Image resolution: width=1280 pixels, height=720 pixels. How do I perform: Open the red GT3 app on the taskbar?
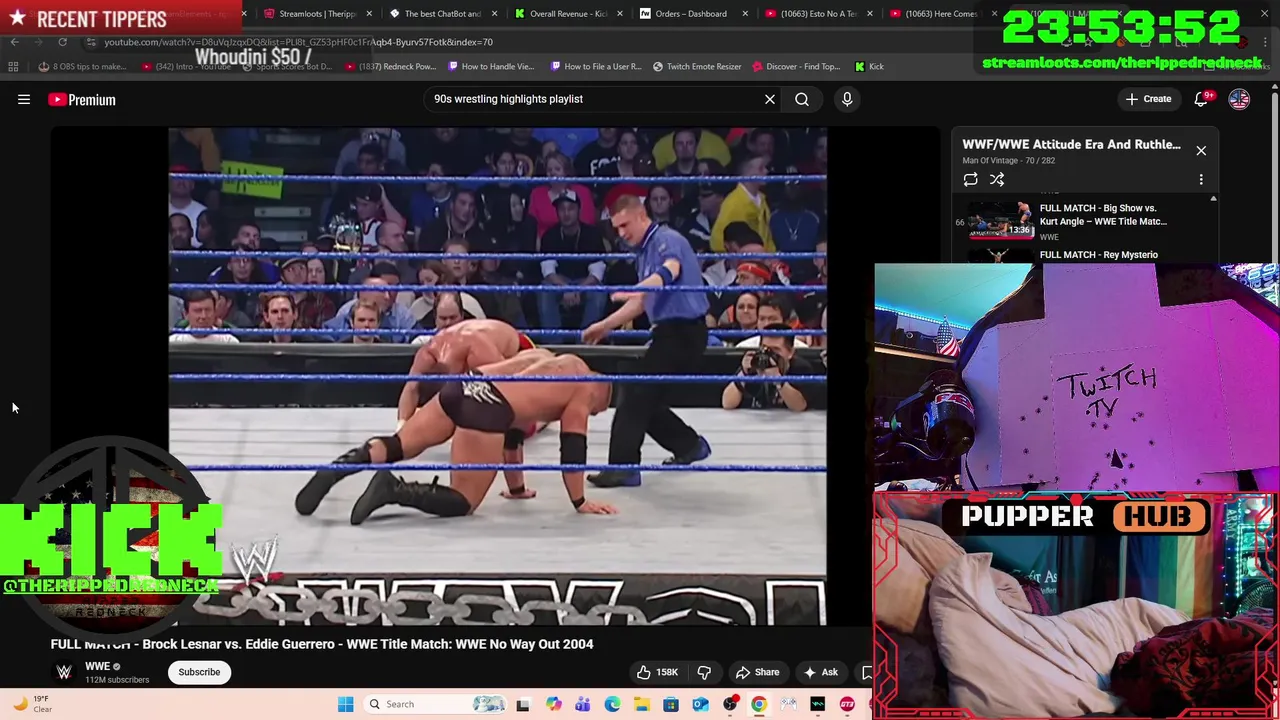click(x=847, y=704)
